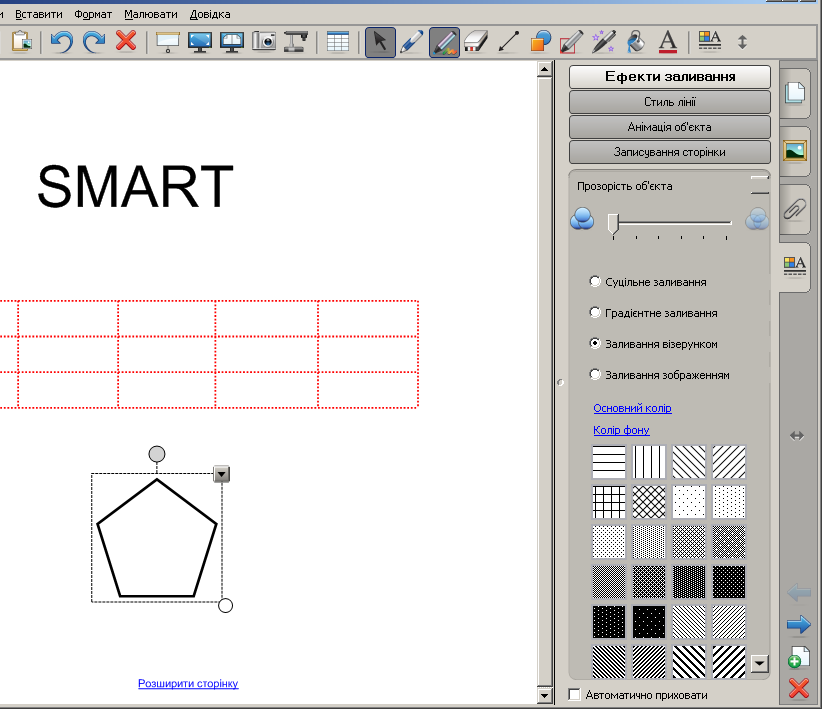Select the Fill bucket tool

click(x=635, y=42)
